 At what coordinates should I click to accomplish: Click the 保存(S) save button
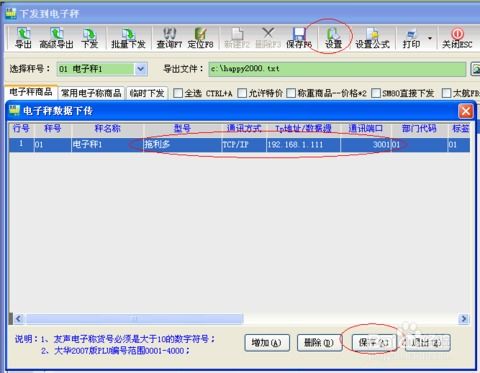[x=374, y=343]
